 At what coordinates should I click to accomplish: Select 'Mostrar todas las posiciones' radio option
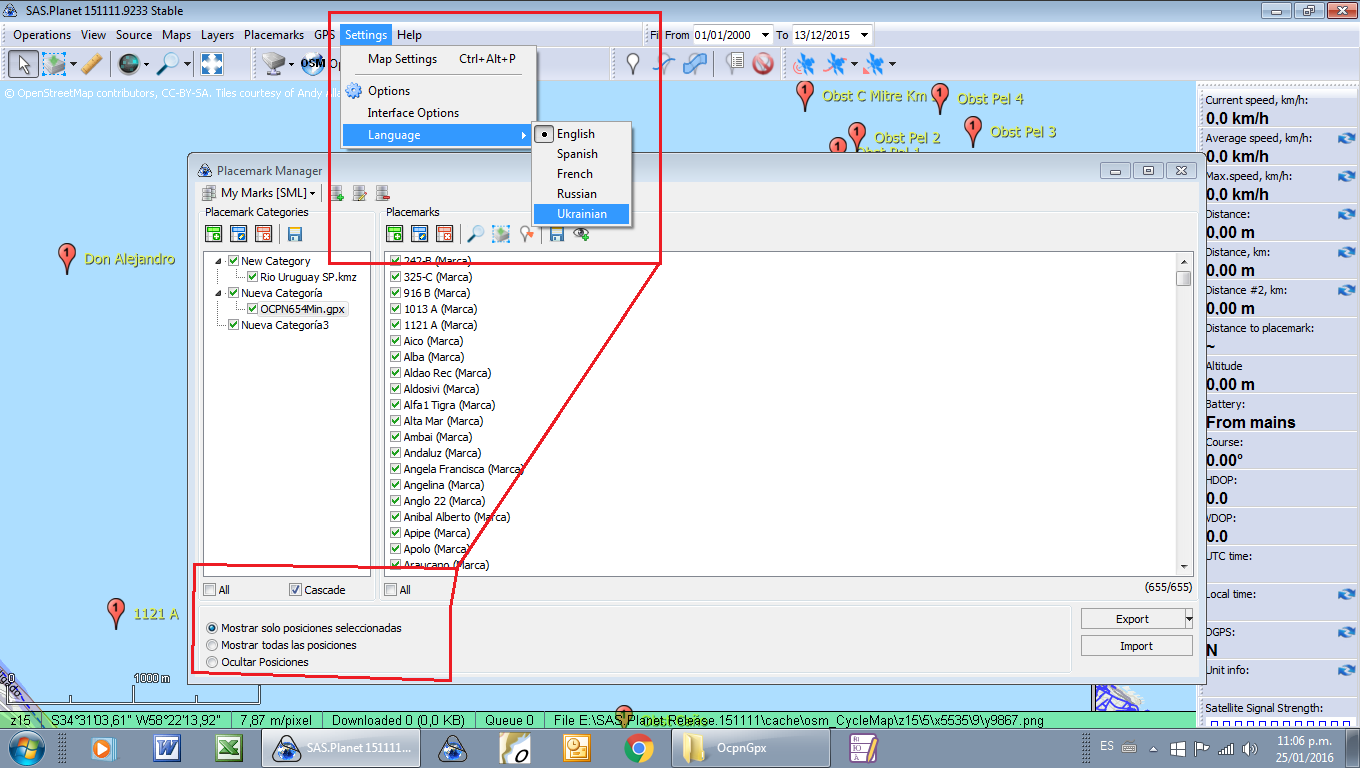pyautogui.click(x=212, y=645)
